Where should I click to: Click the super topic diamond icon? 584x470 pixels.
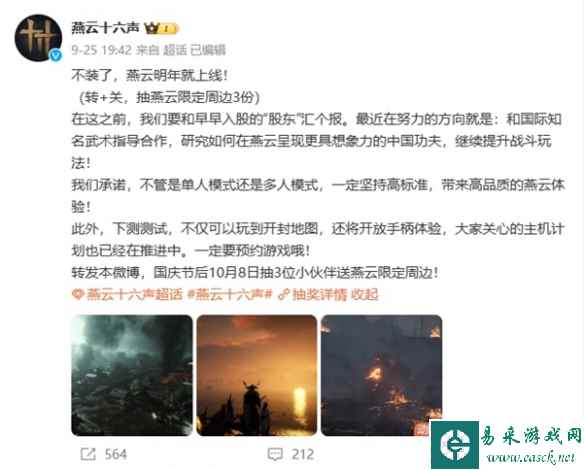77,294
